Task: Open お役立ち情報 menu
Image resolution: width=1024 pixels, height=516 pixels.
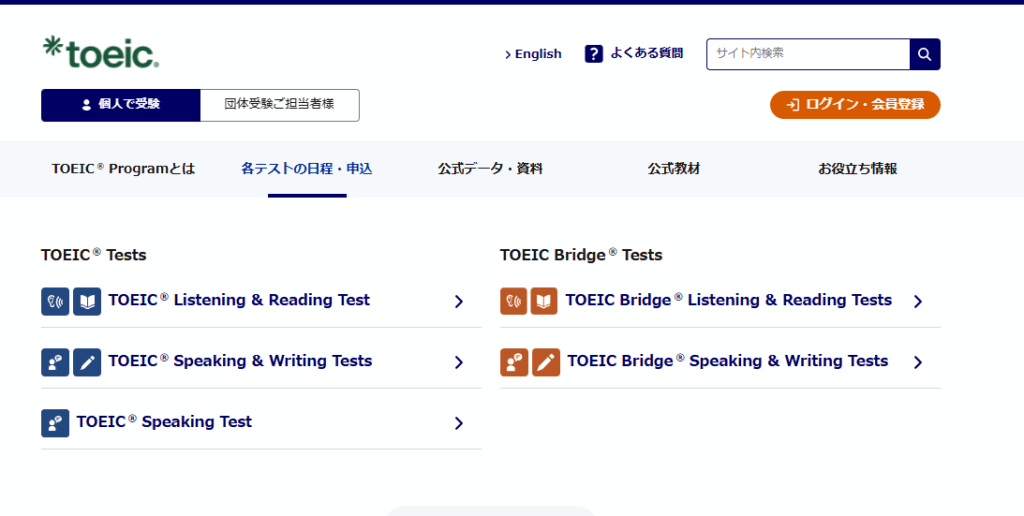Action: (857, 169)
